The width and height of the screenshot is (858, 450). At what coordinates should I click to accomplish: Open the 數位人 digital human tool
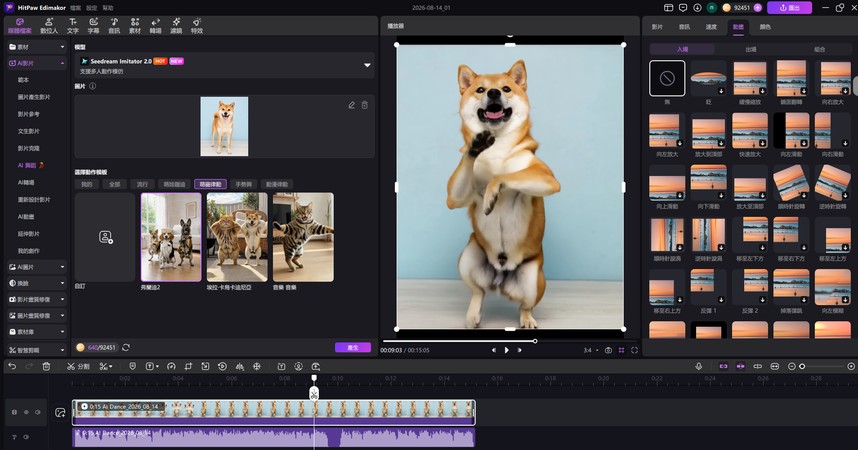tap(49, 25)
